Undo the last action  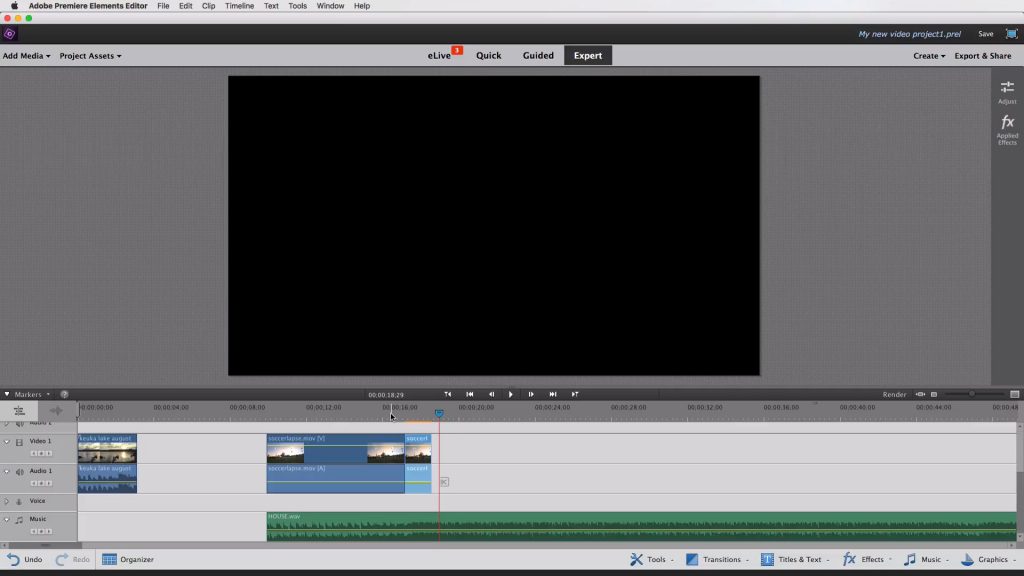tap(25, 560)
